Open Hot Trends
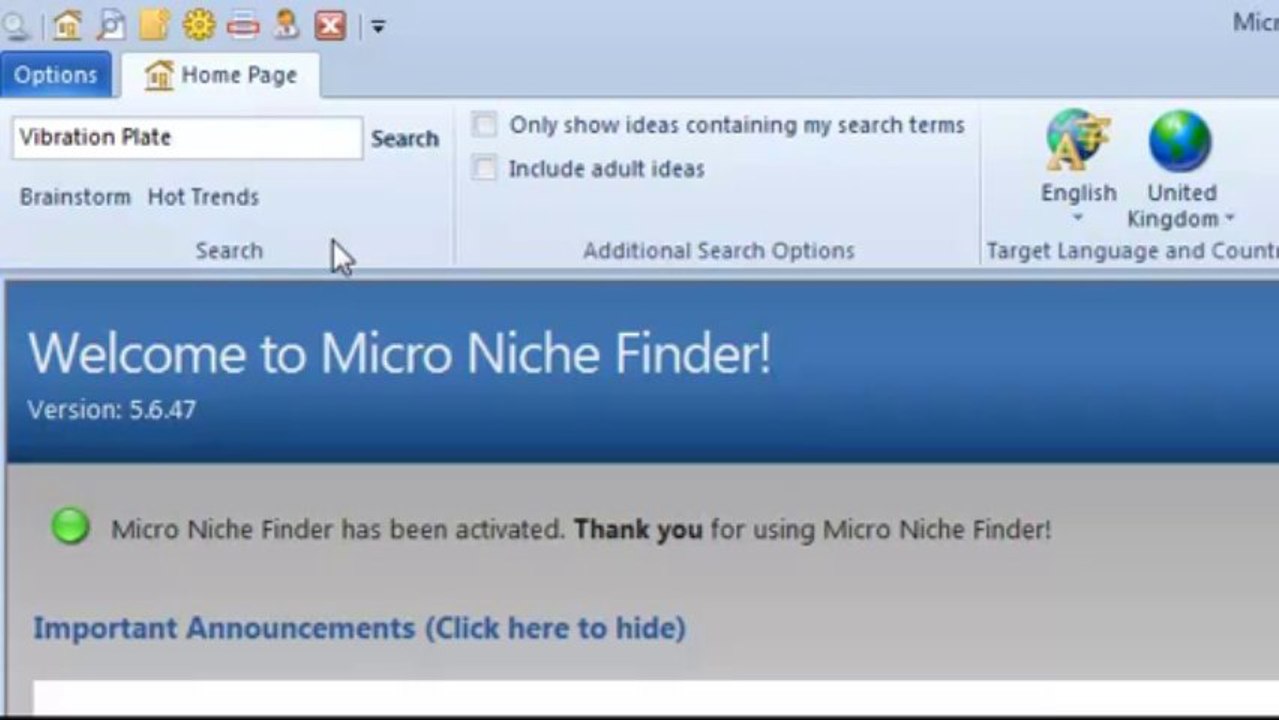 [203, 197]
